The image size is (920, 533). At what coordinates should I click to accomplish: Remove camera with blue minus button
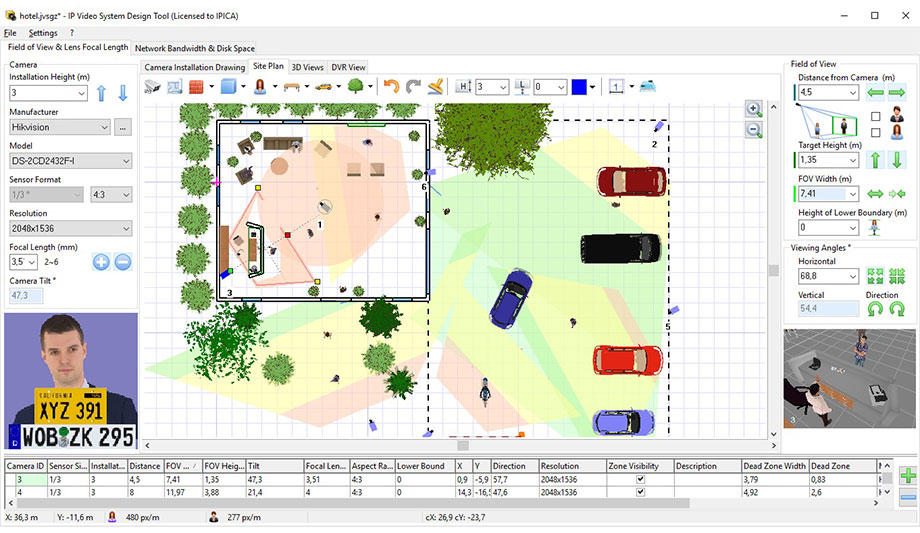pyautogui.click(x=908, y=498)
